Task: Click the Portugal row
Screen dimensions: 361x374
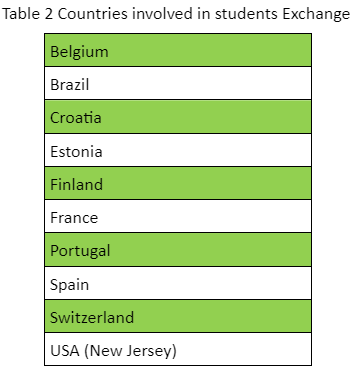Action: 178,250
